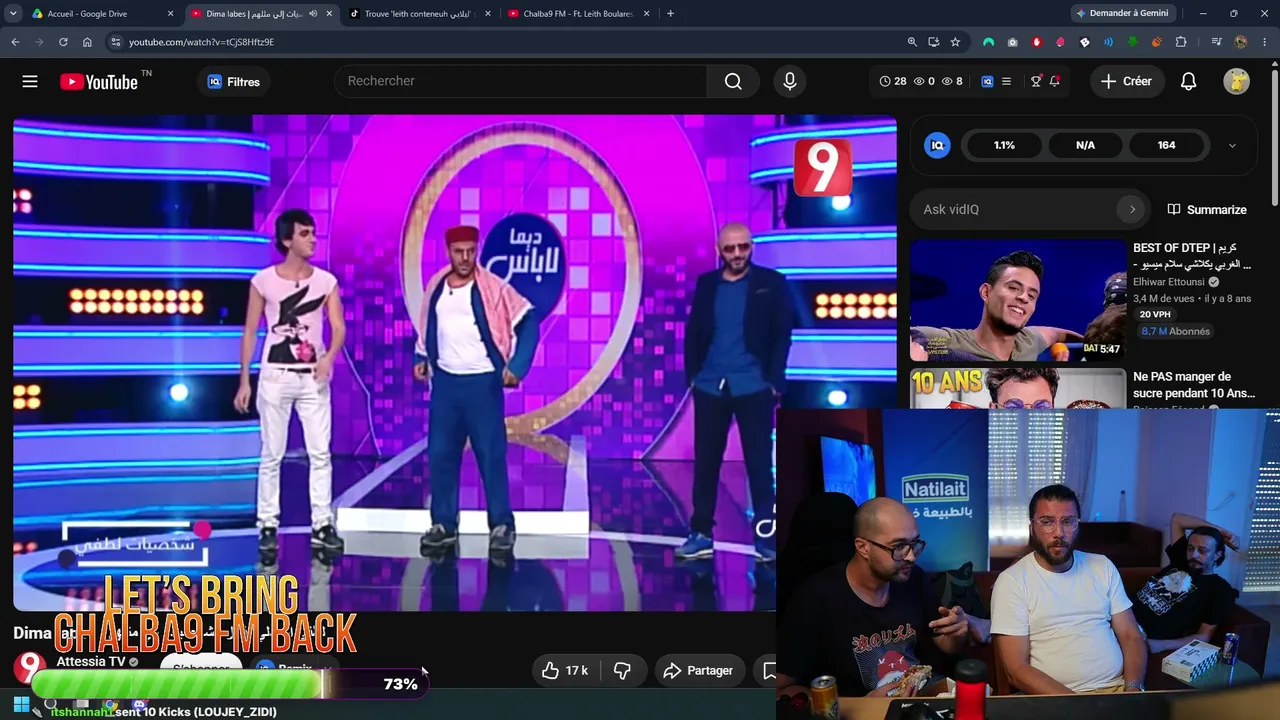Viewport: 1280px width, 720px height.
Task: Click the 1.1% vidIQ stat pill
Action: click(1004, 145)
